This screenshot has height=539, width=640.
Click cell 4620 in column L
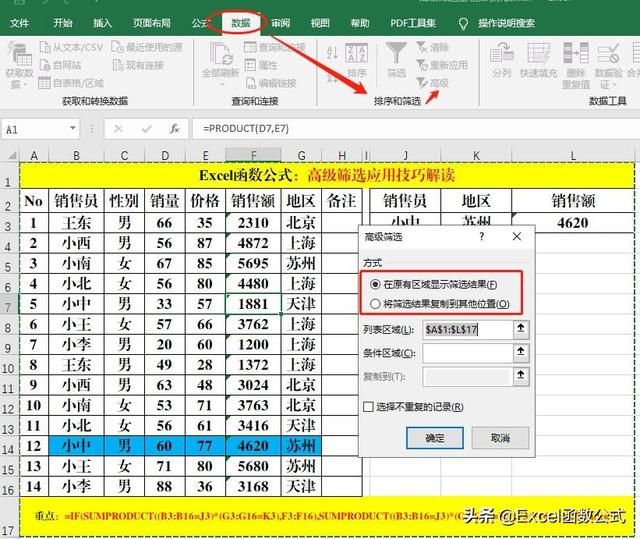573,223
